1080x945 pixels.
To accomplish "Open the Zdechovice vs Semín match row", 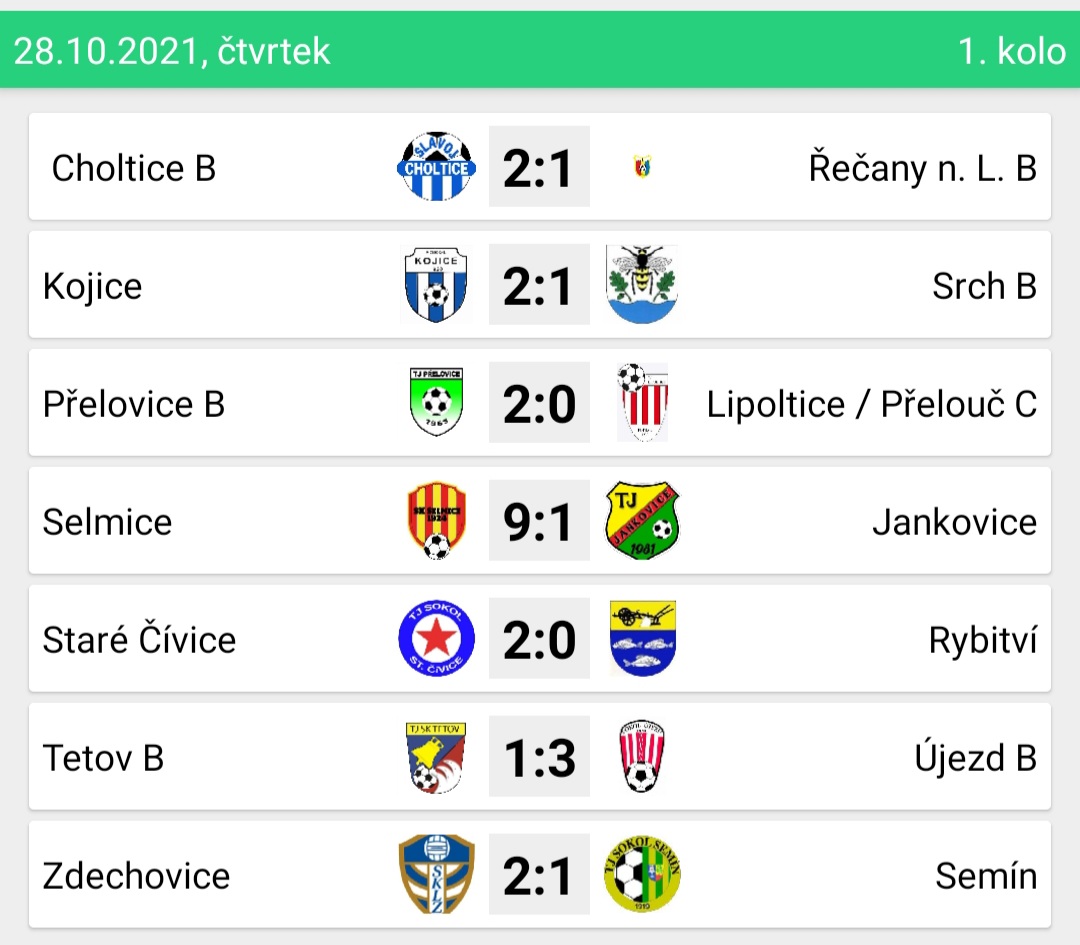I will click(x=540, y=874).
